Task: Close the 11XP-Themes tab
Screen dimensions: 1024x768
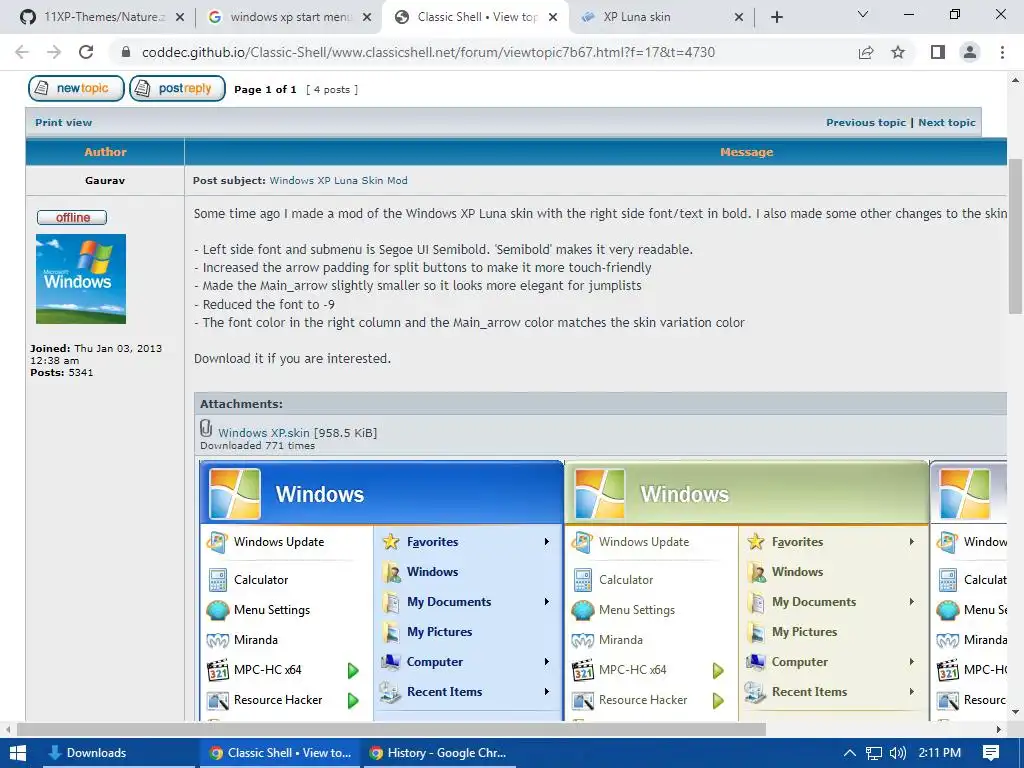Action: pos(180,17)
